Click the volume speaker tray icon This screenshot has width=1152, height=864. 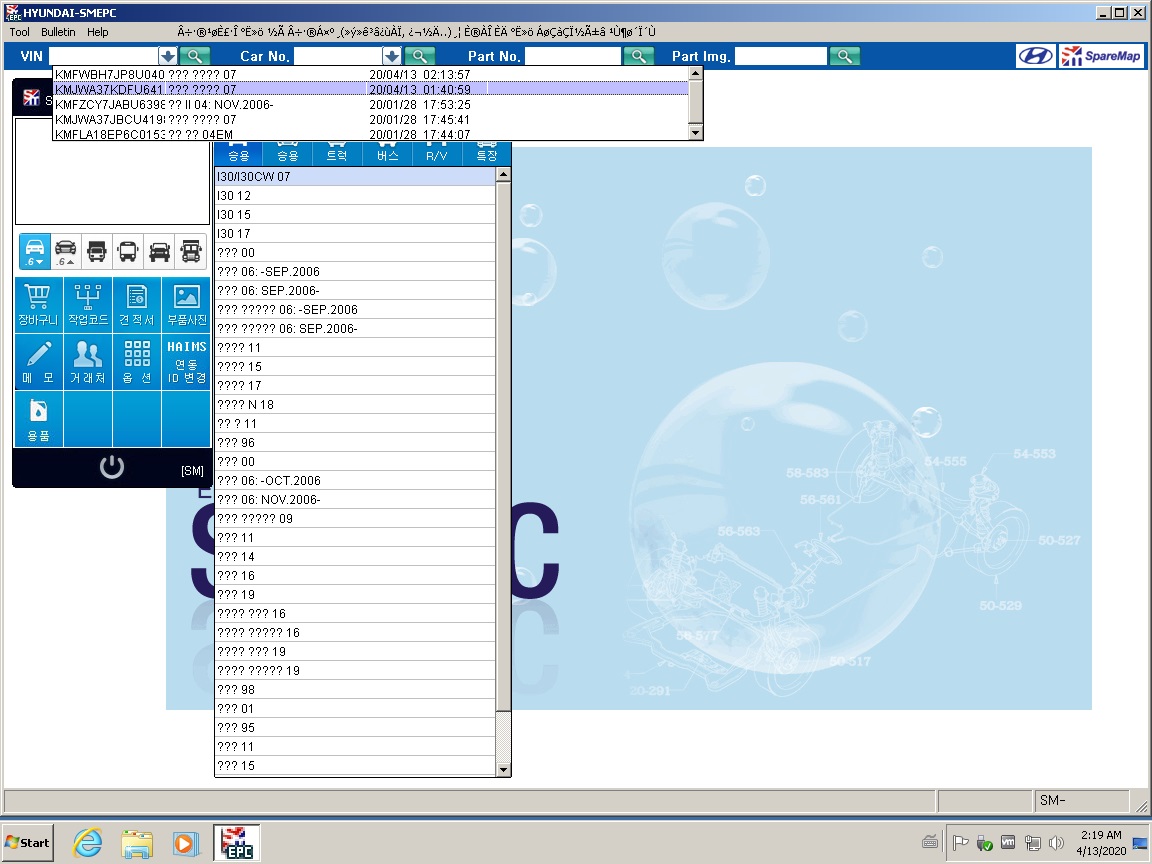(x=1056, y=843)
